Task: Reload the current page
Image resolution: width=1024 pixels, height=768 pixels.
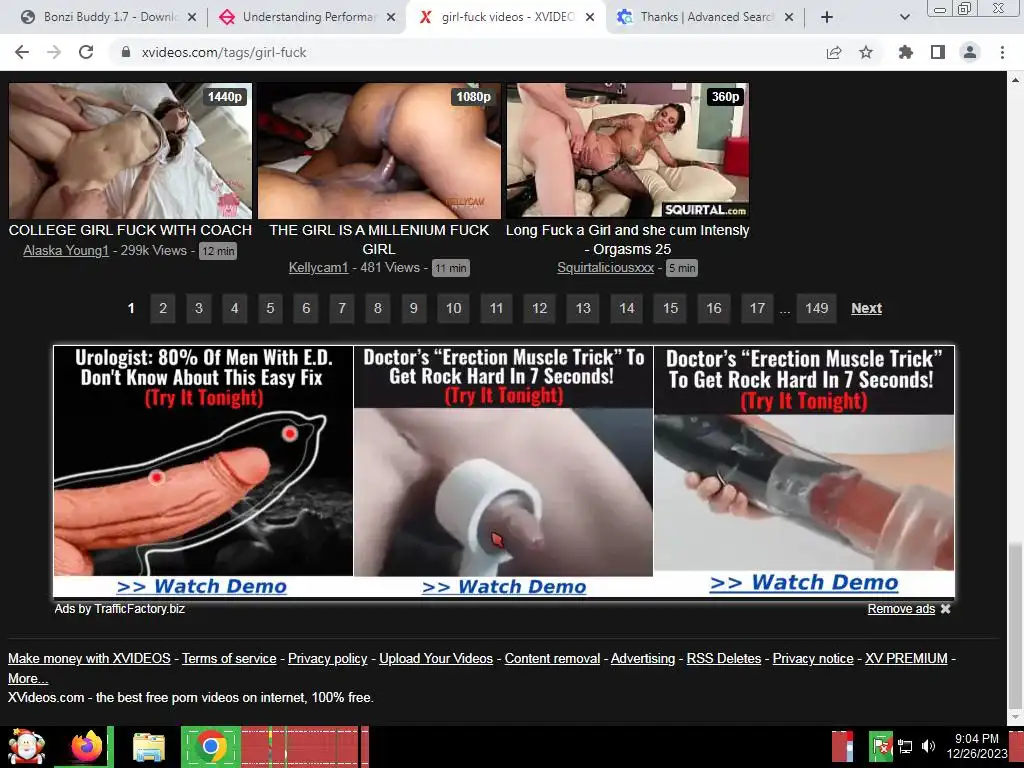Action: coord(86,52)
